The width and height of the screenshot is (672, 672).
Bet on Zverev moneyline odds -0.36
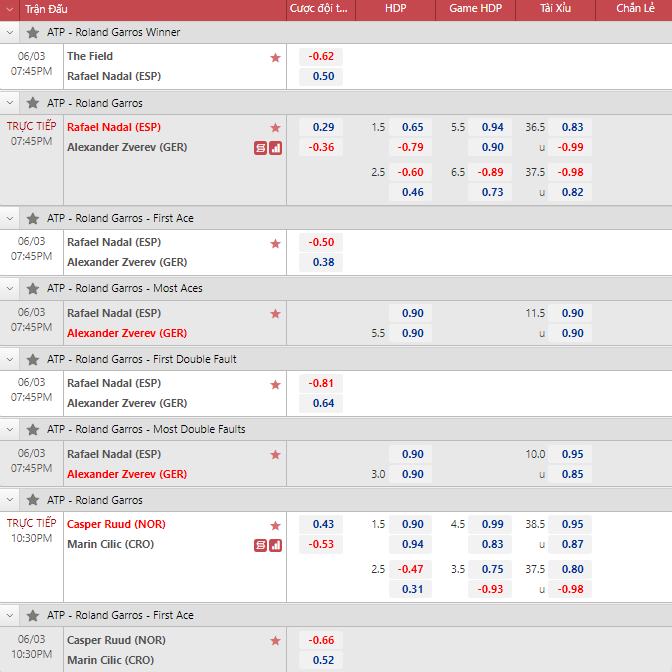click(321, 147)
